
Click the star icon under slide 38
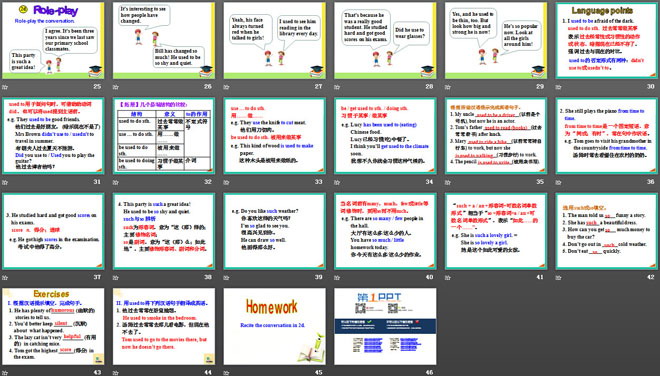point(116,277)
